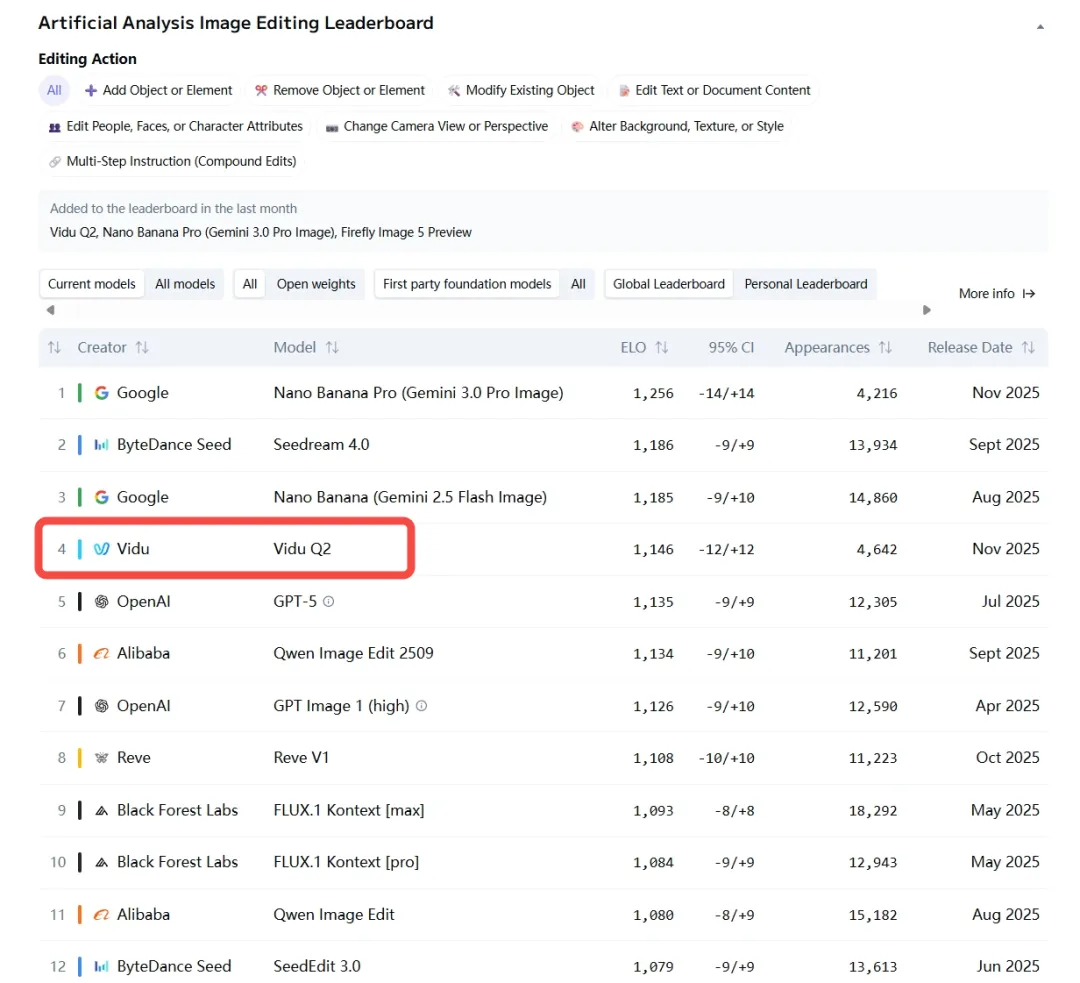Screen dimensions: 1080x983
Task: Choose Multi-Step Instruction (Compound Edits) filter
Action: tap(172, 161)
